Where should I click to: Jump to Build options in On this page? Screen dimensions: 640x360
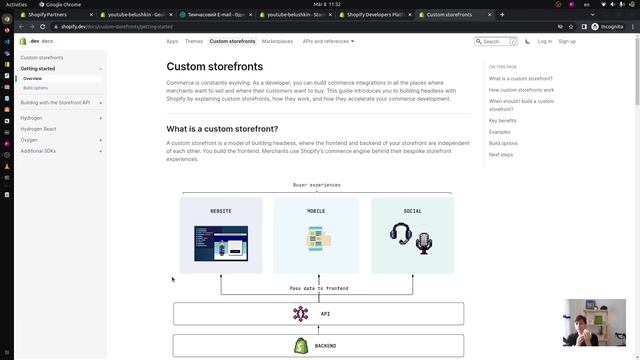(503, 143)
